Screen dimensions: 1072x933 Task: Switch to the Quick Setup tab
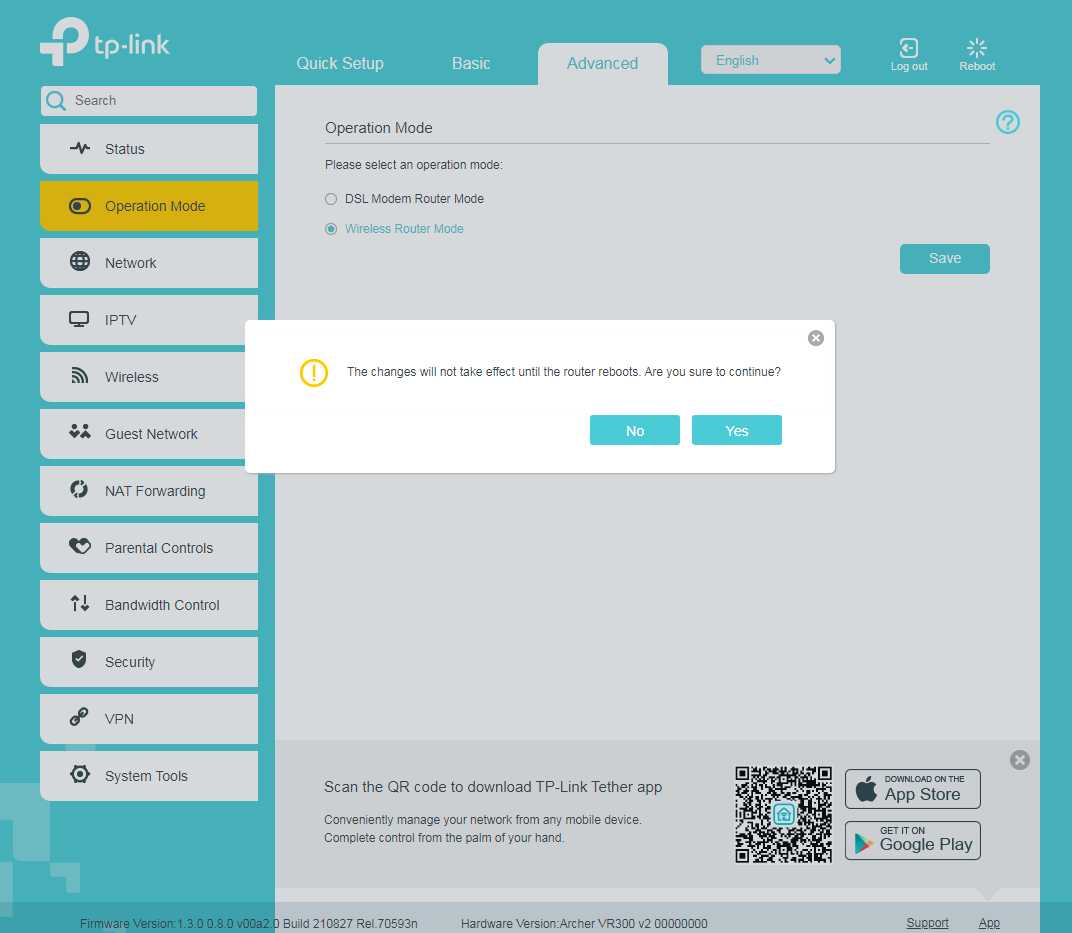pos(340,64)
